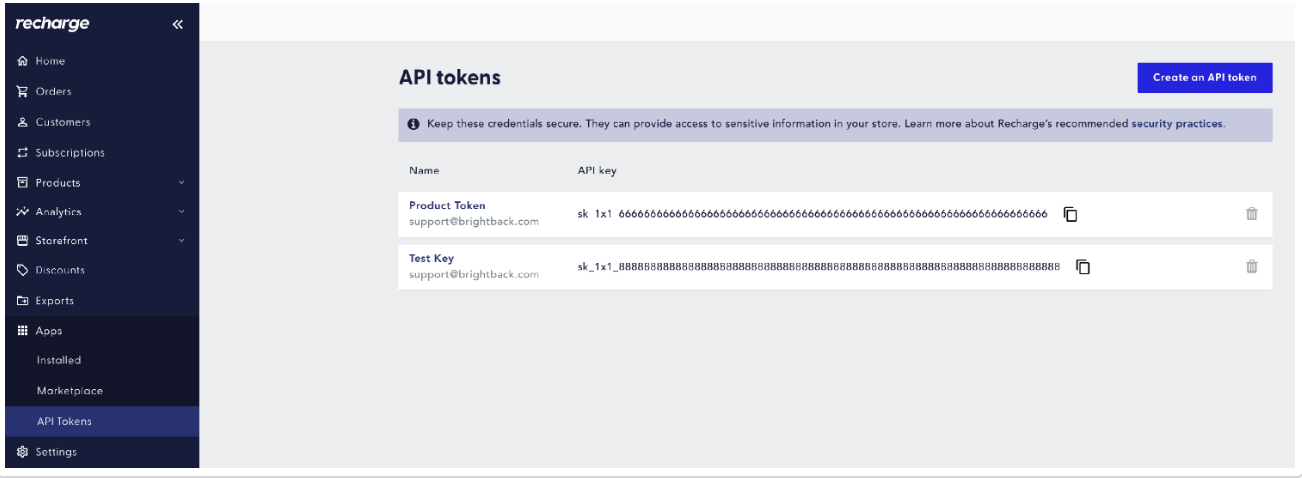Expand the Analytics submenu chevron
The height and width of the screenshot is (478, 1302).
(182, 212)
